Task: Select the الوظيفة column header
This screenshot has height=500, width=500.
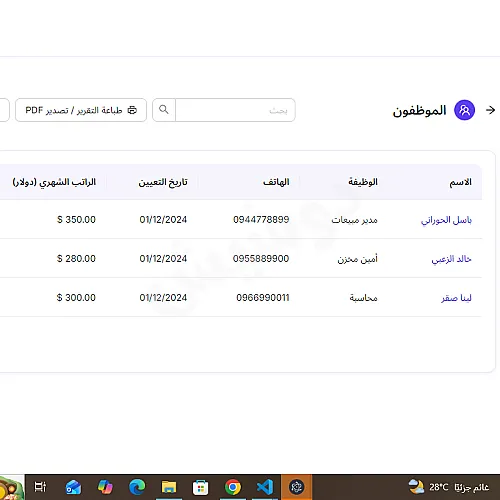Action: (363, 182)
